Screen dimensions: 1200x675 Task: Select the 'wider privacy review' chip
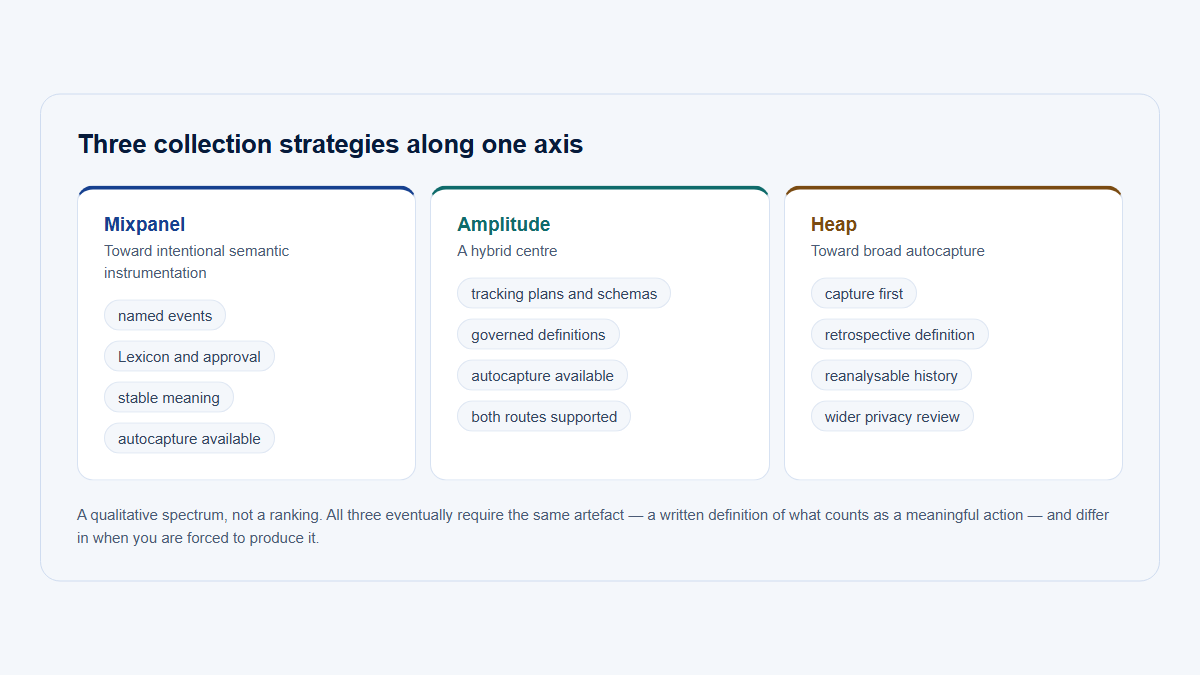click(x=892, y=417)
